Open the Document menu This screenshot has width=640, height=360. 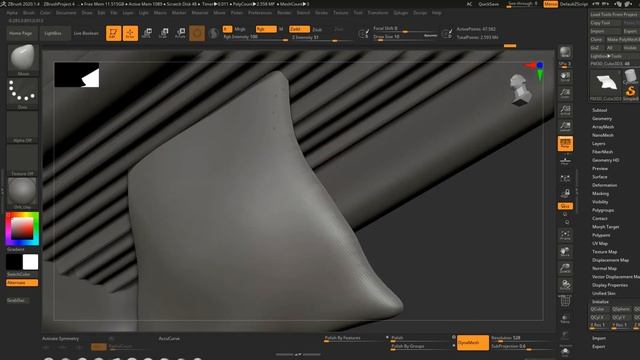point(66,13)
